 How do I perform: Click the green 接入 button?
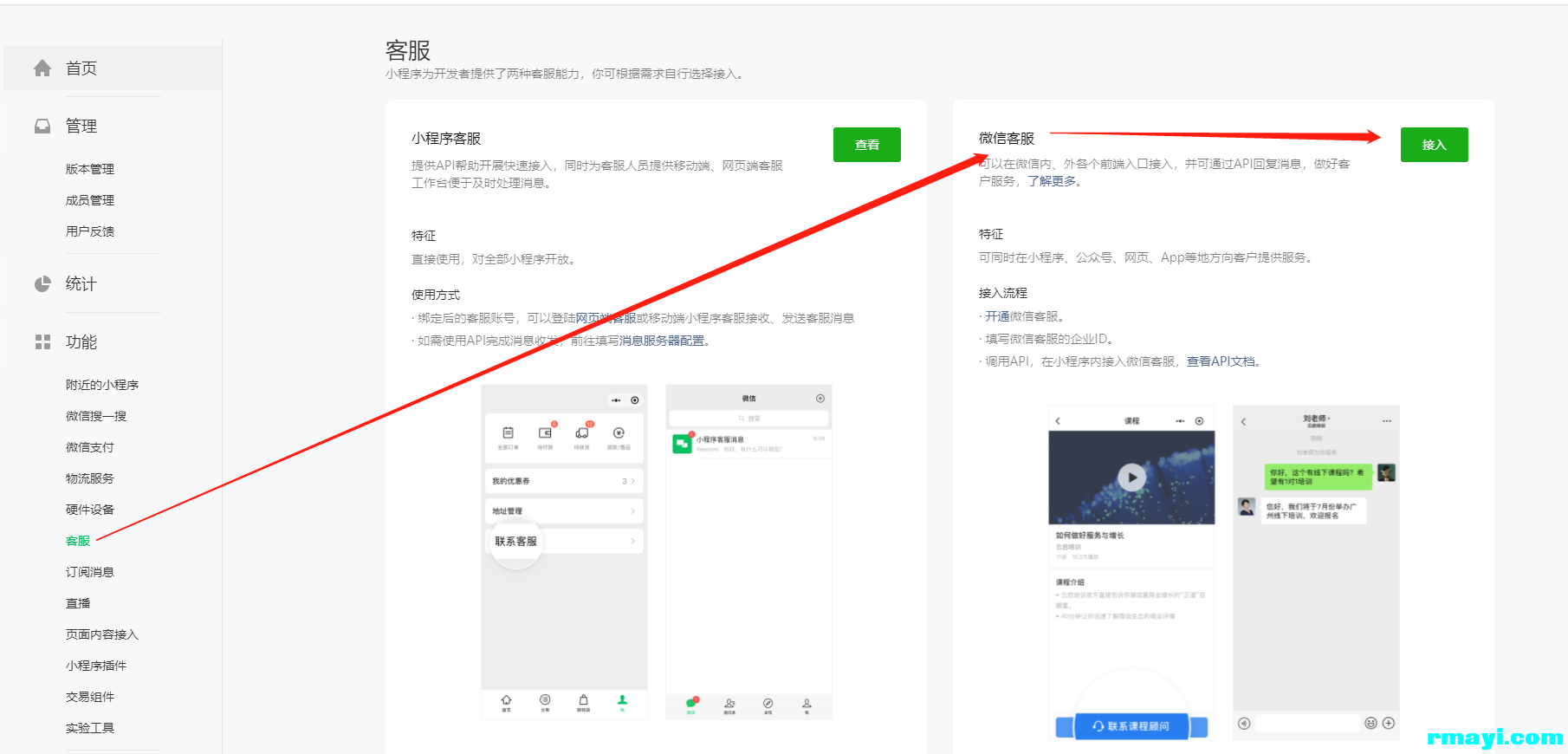point(1434,145)
